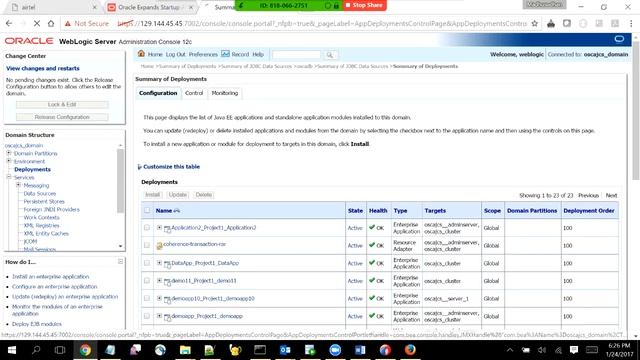Collapse the How do I panel
640x360 pixels.
120,261
